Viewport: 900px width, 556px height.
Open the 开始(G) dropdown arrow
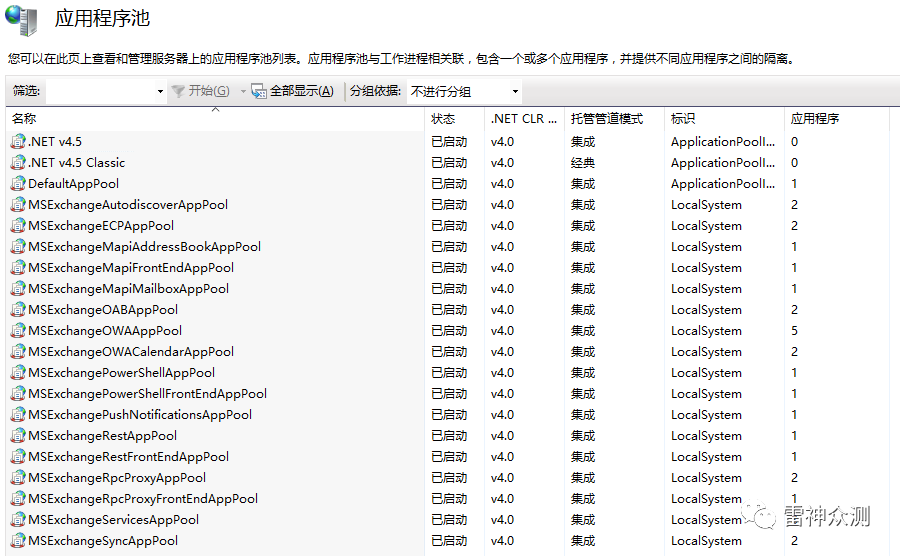click(243, 91)
